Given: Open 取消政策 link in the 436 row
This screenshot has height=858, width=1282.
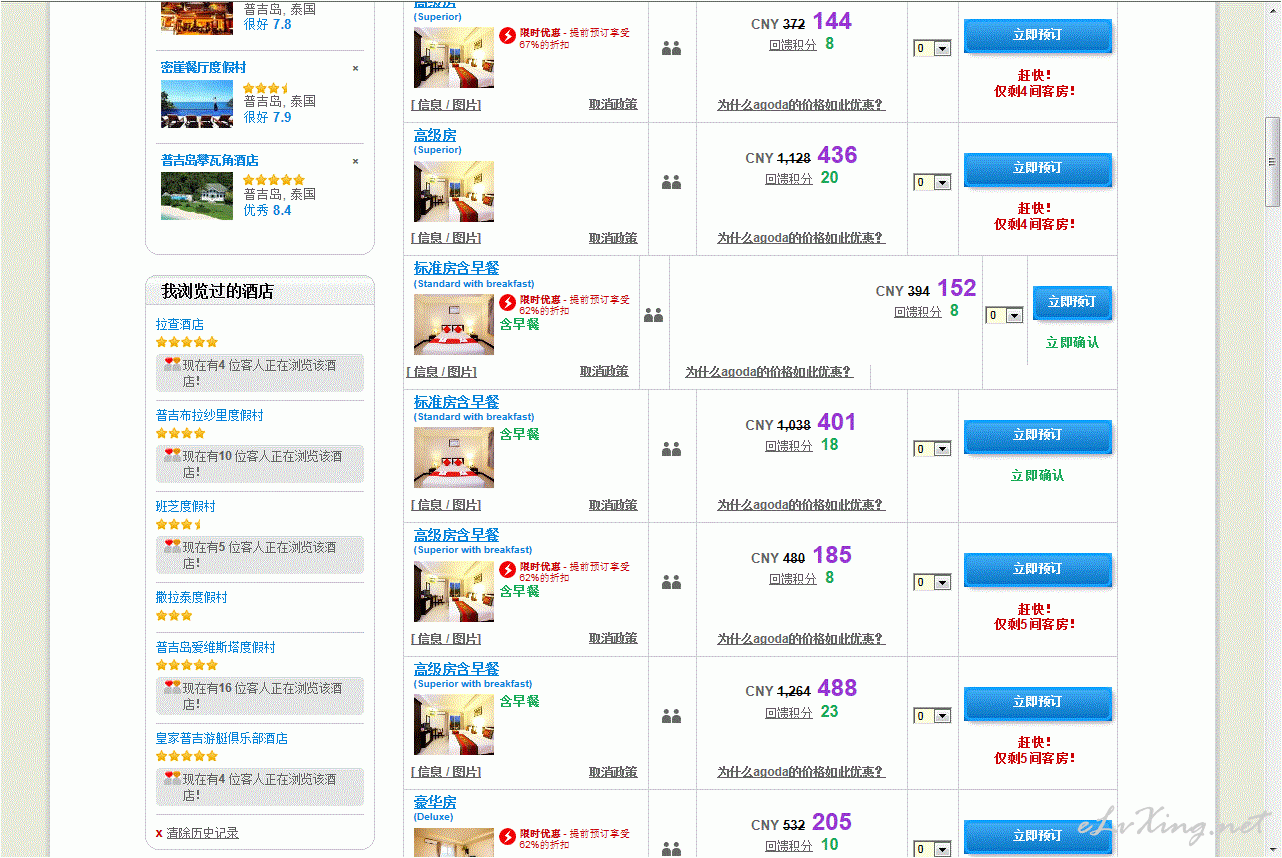Looking at the screenshot, I should point(613,238).
